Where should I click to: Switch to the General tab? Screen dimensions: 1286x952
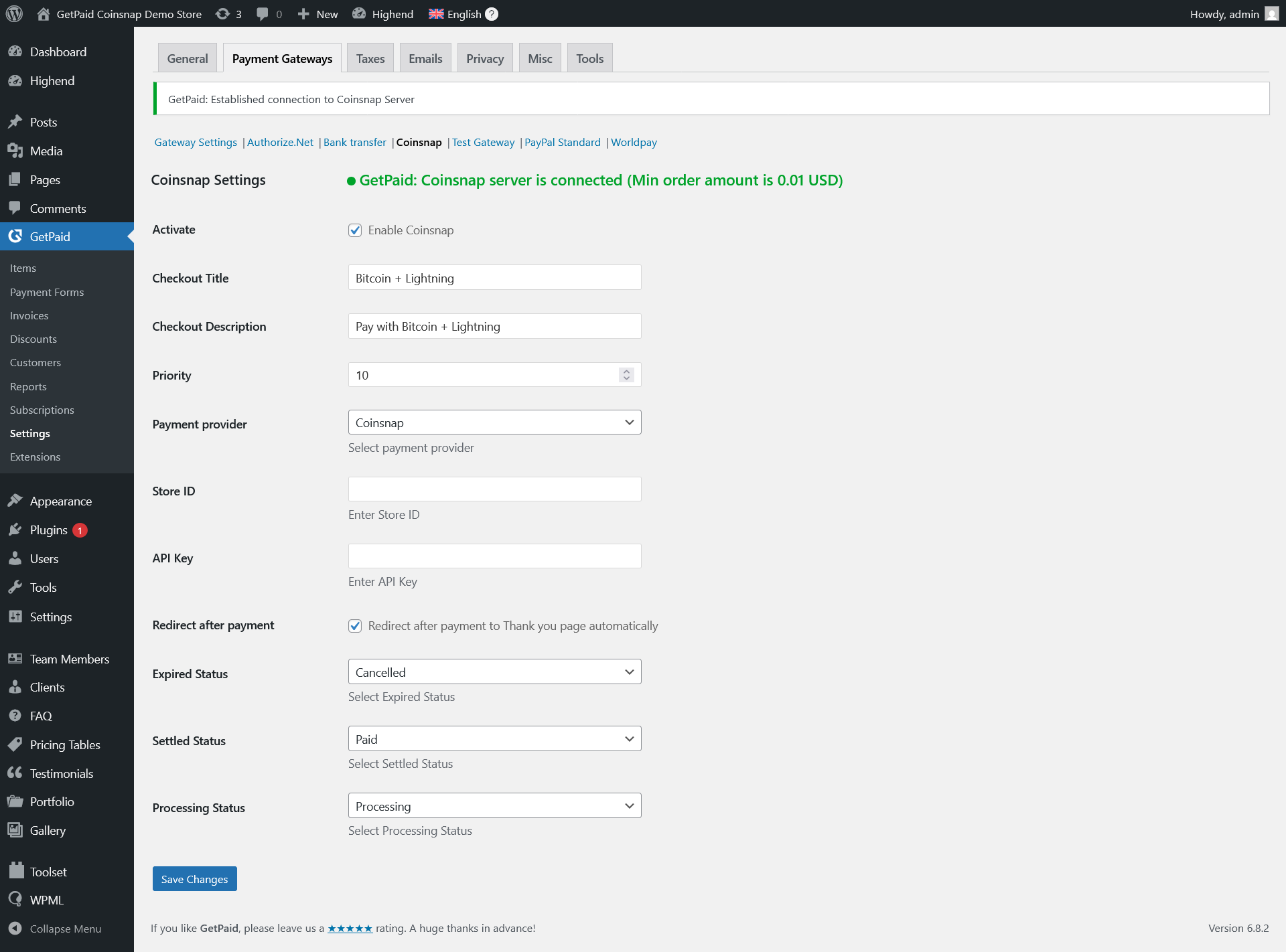coord(188,58)
